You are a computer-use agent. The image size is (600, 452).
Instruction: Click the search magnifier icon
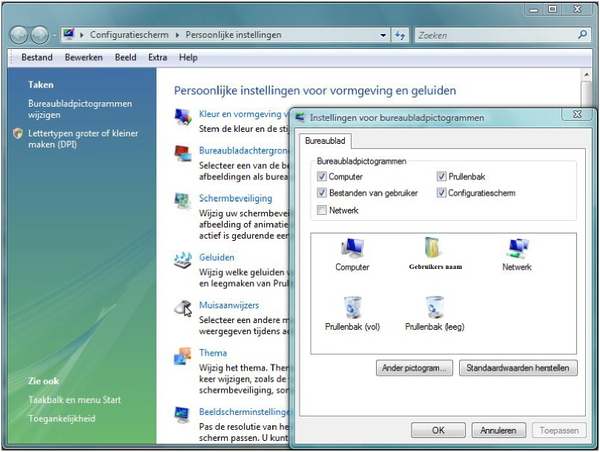(x=582, y=35)
